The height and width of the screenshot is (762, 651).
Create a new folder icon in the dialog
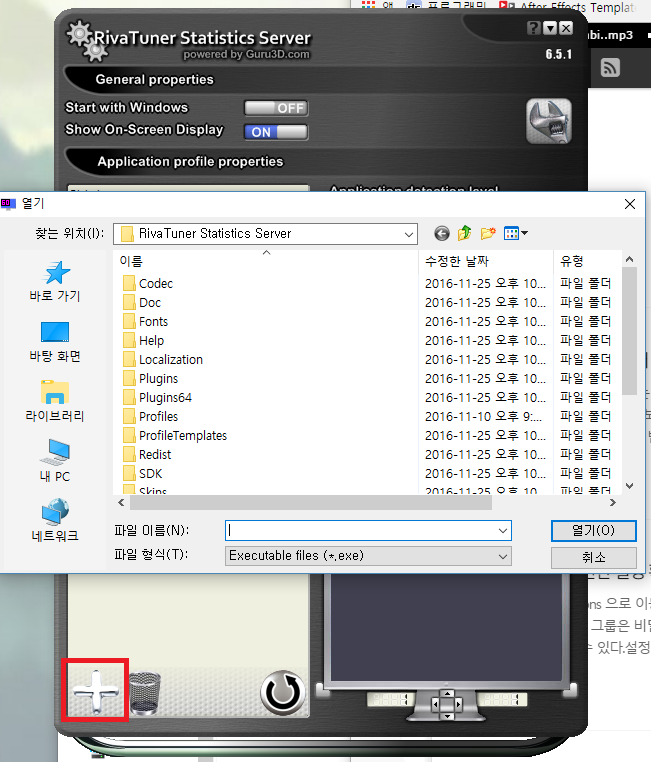pyautogui.click(x=488, y=233)
